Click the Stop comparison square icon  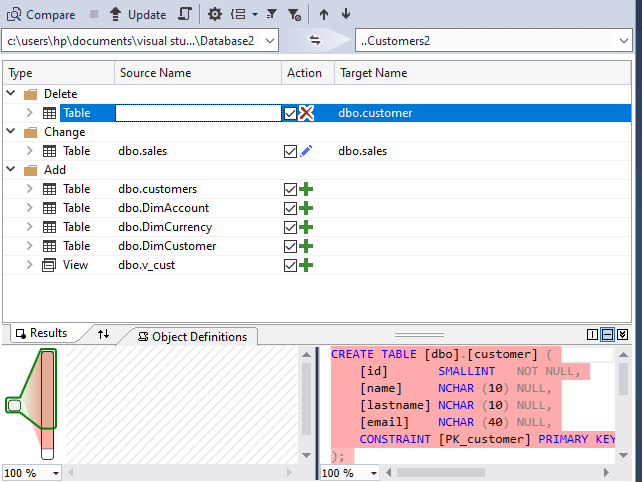[x=94, y=14]
